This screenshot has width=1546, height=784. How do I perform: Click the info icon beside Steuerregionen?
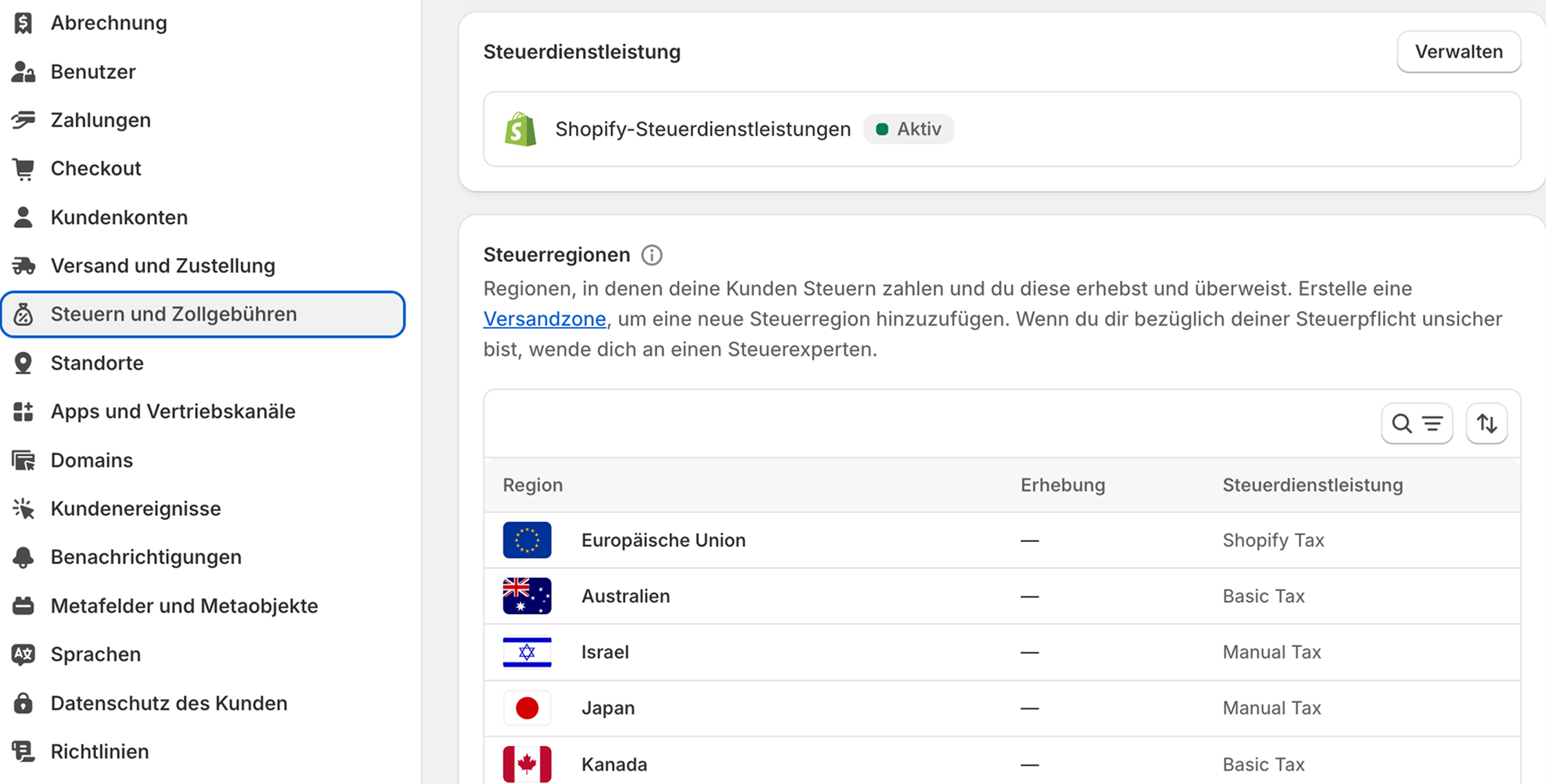(651, 255)
